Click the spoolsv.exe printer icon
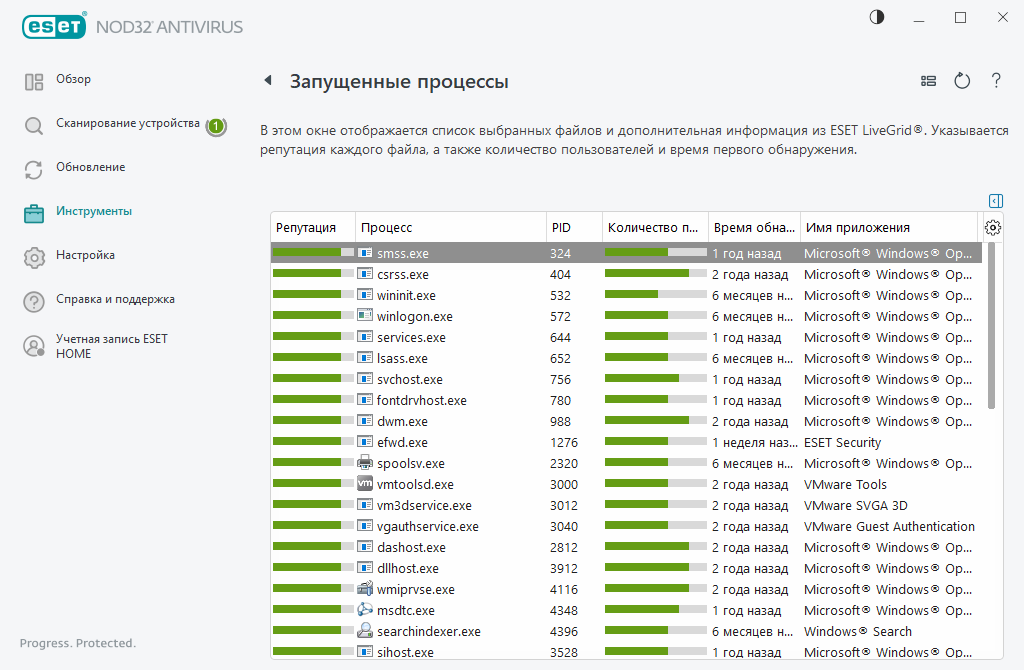The height and width of the screenshot is (670, 1024). pyautogui.click(x=365, y=462)
